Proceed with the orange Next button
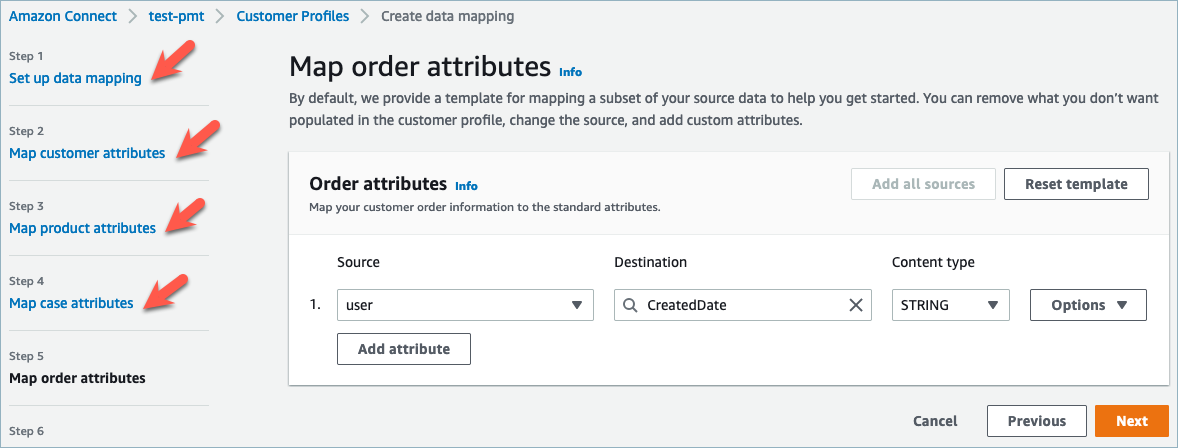Viewport: 1178px width, 448px height. [1131, 421]
